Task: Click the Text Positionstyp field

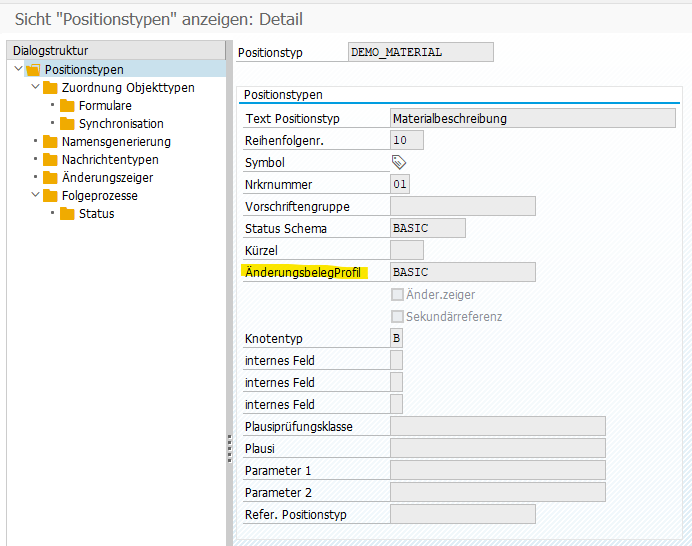Action: pyautogui.click(x=532, y=118)
